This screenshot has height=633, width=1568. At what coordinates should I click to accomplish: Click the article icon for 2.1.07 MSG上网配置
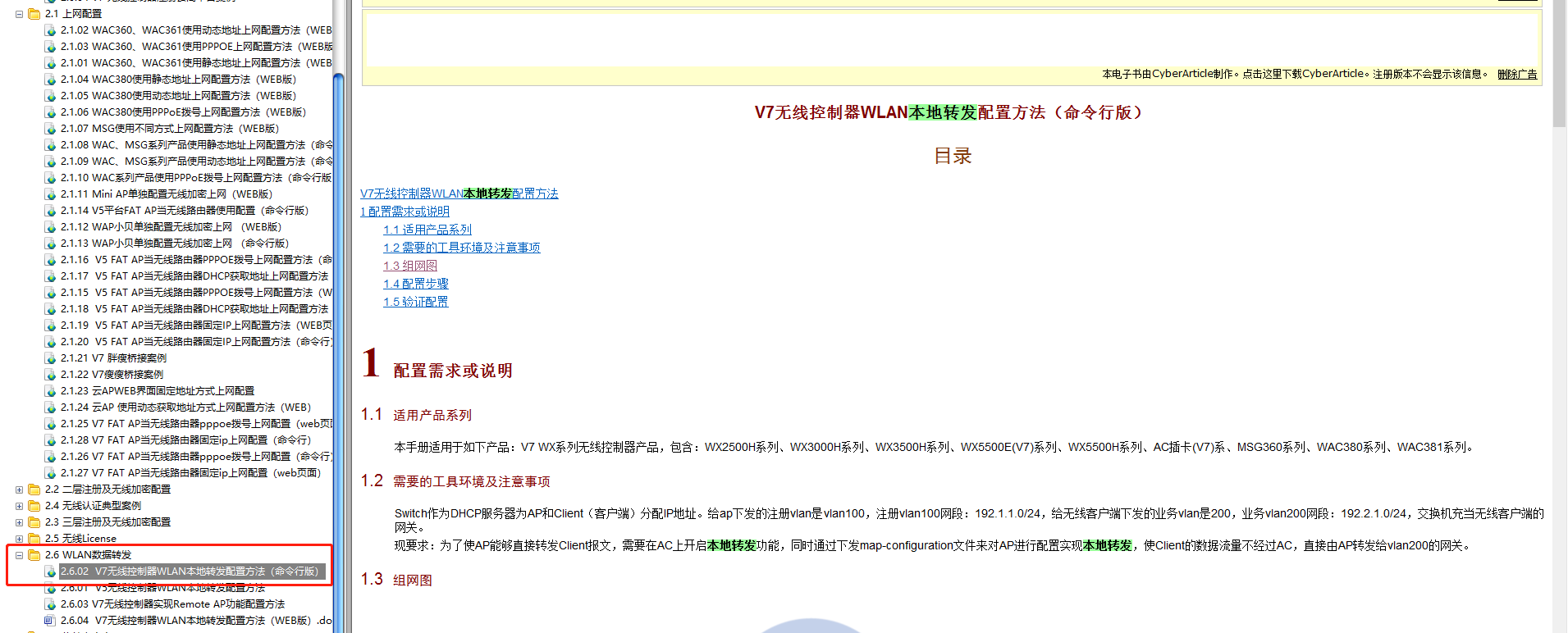click(x=50, y=129)
